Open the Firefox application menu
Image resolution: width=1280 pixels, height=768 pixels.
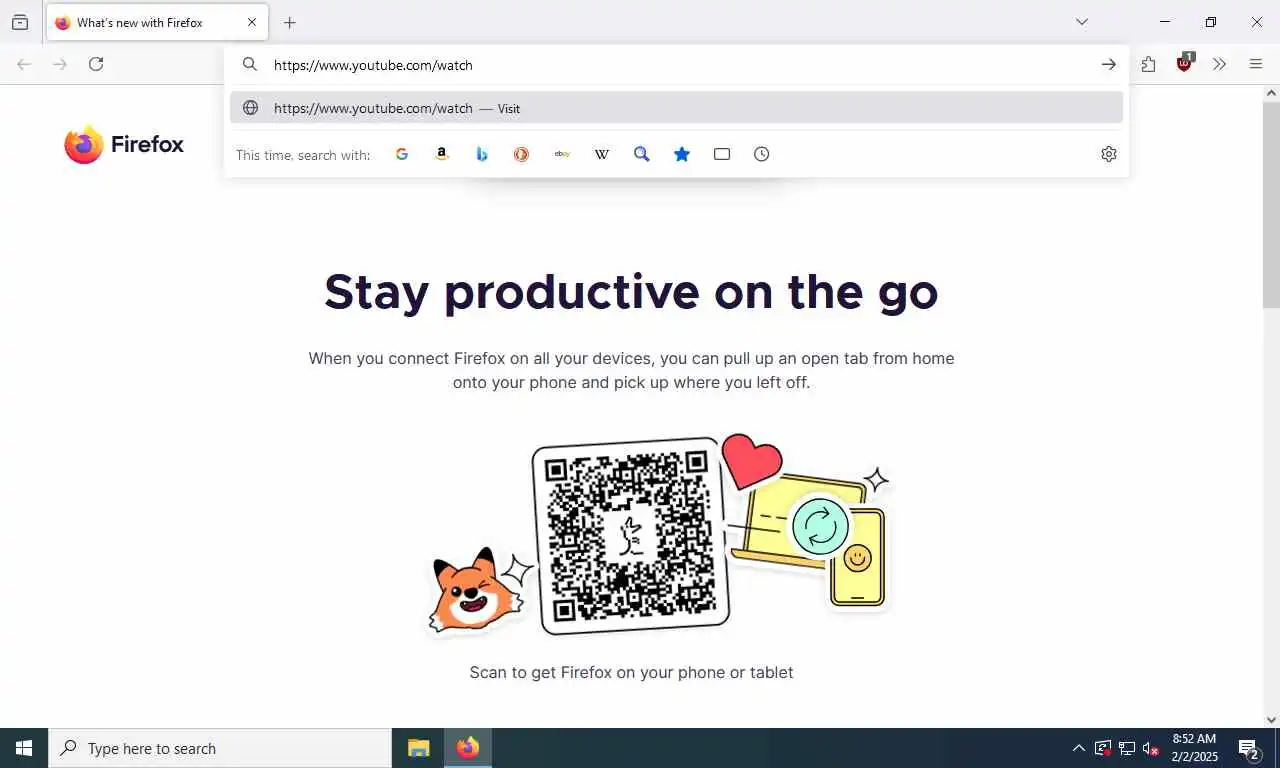tap(1256, 64)
